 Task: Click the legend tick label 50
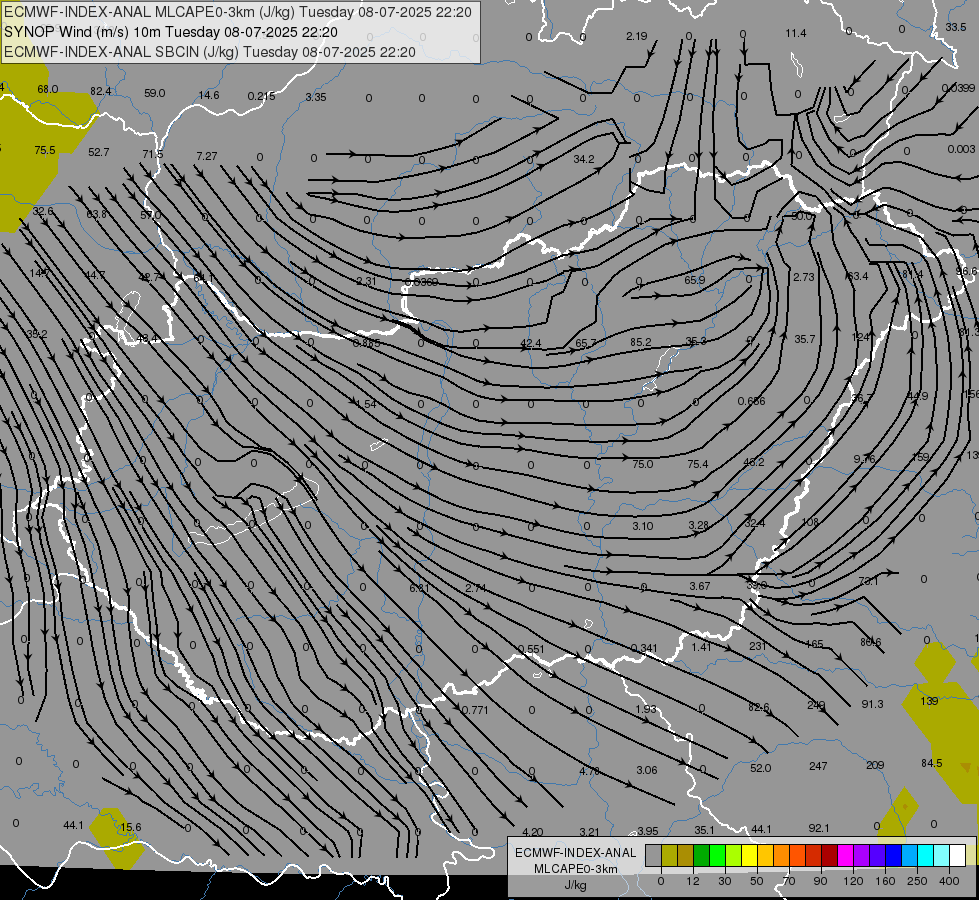pos(756,881)
